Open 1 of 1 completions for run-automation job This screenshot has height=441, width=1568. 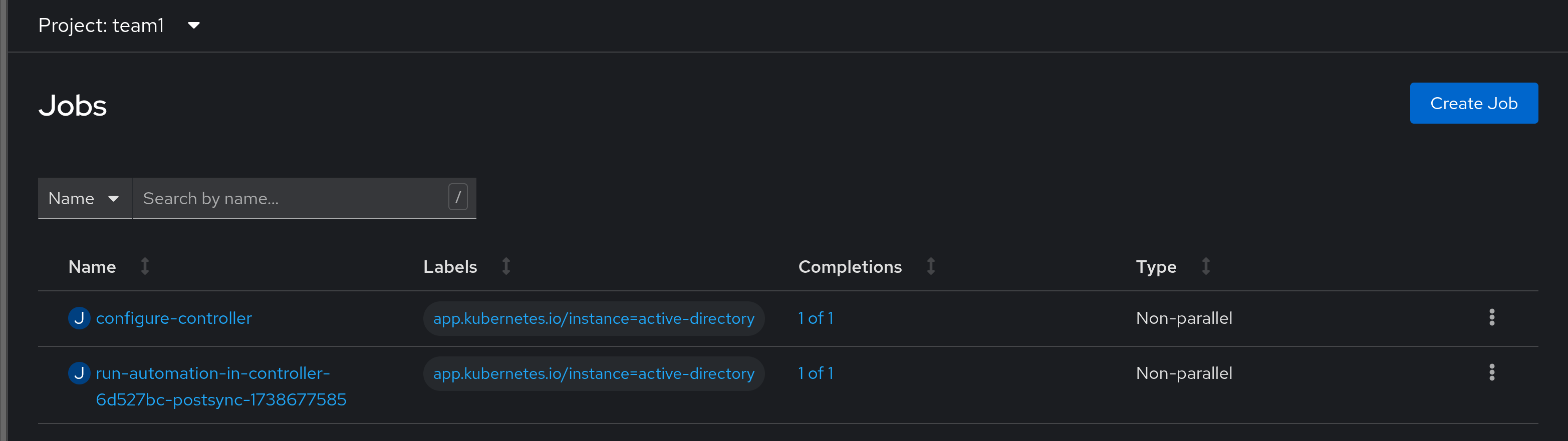(x=816, y=373)
